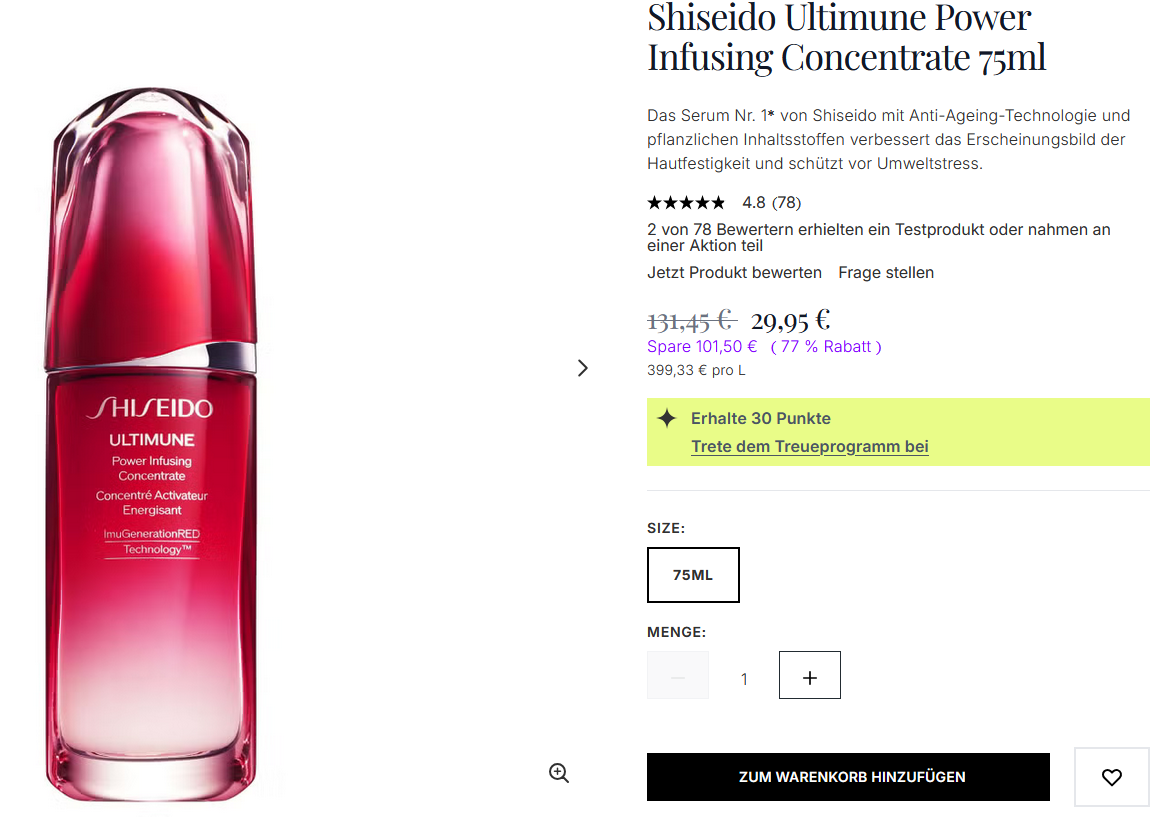Screen dimensions: 1167x818
Task: Click the quantity value field
Action: [744, 679]
